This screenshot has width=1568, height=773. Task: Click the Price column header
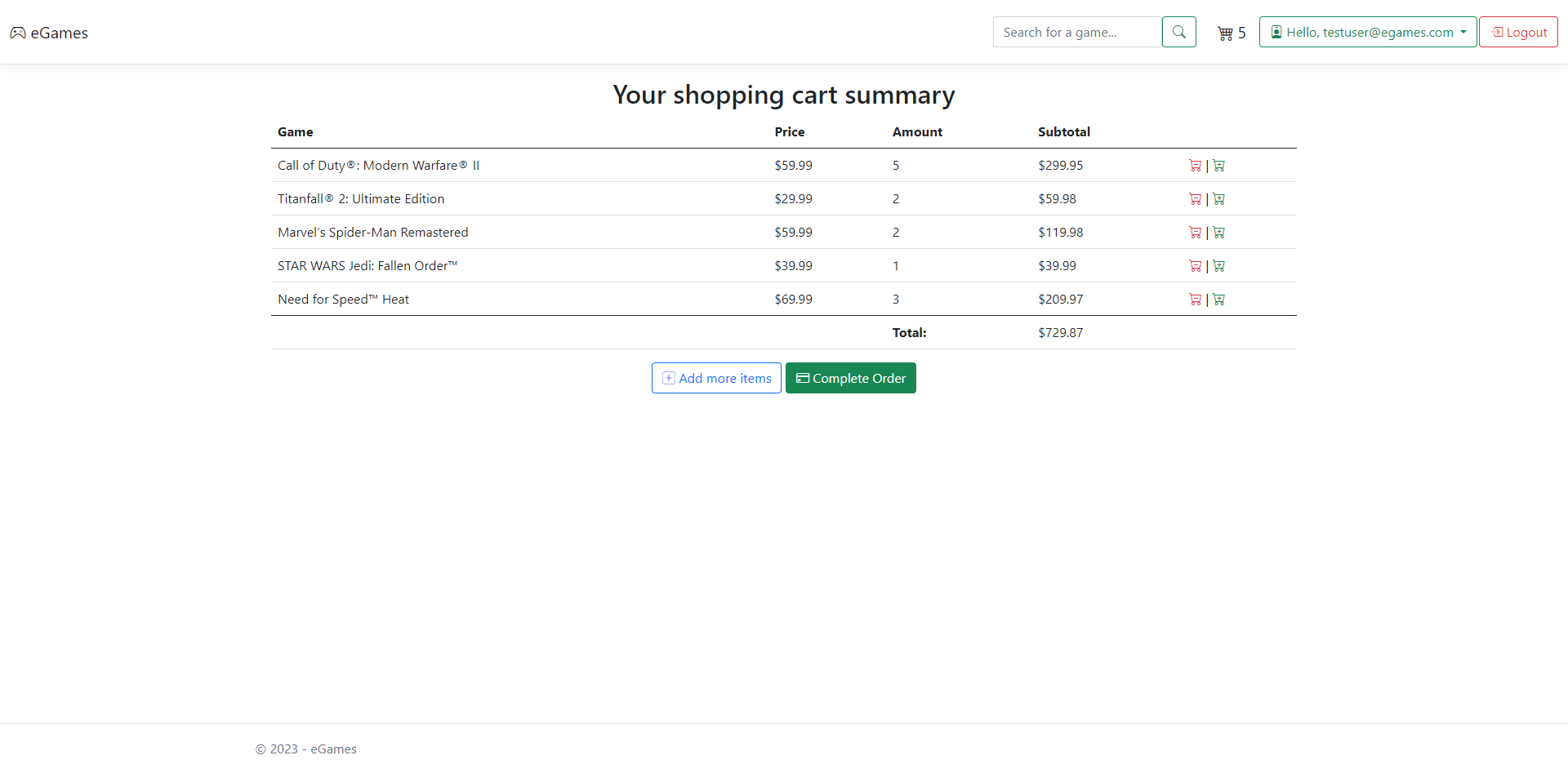tap(789, 132)
